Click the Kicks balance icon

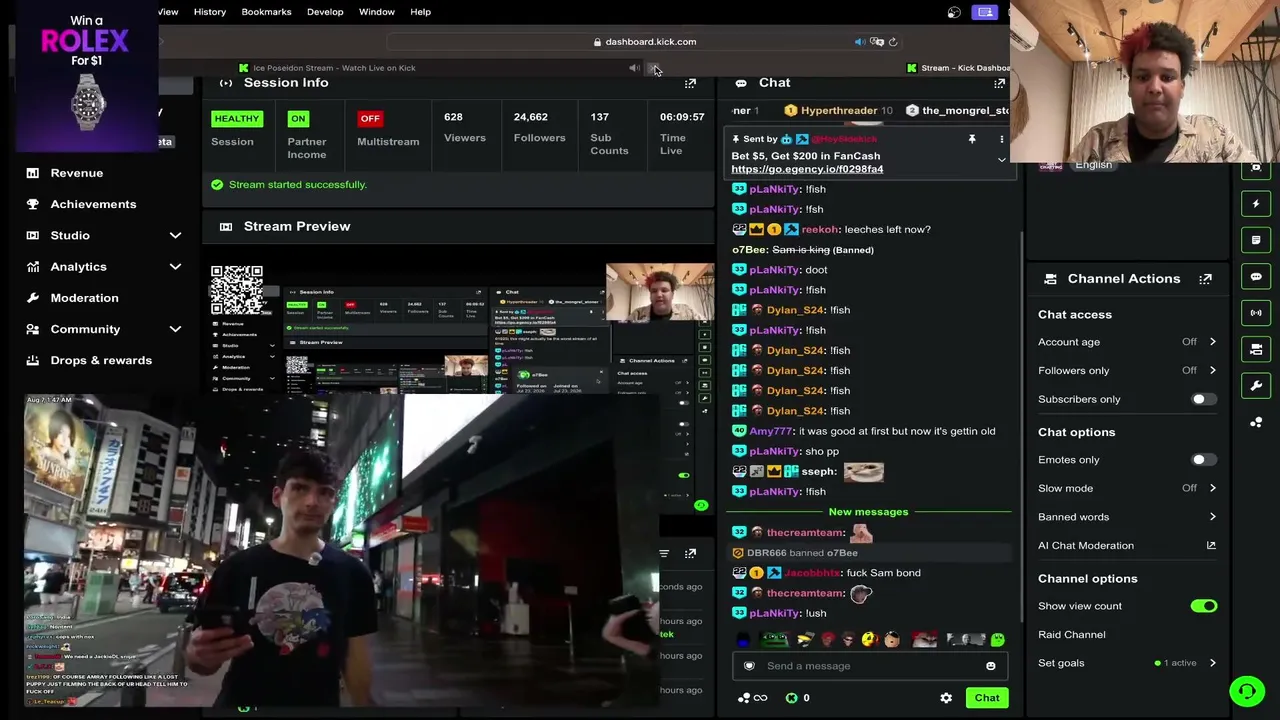791,698
